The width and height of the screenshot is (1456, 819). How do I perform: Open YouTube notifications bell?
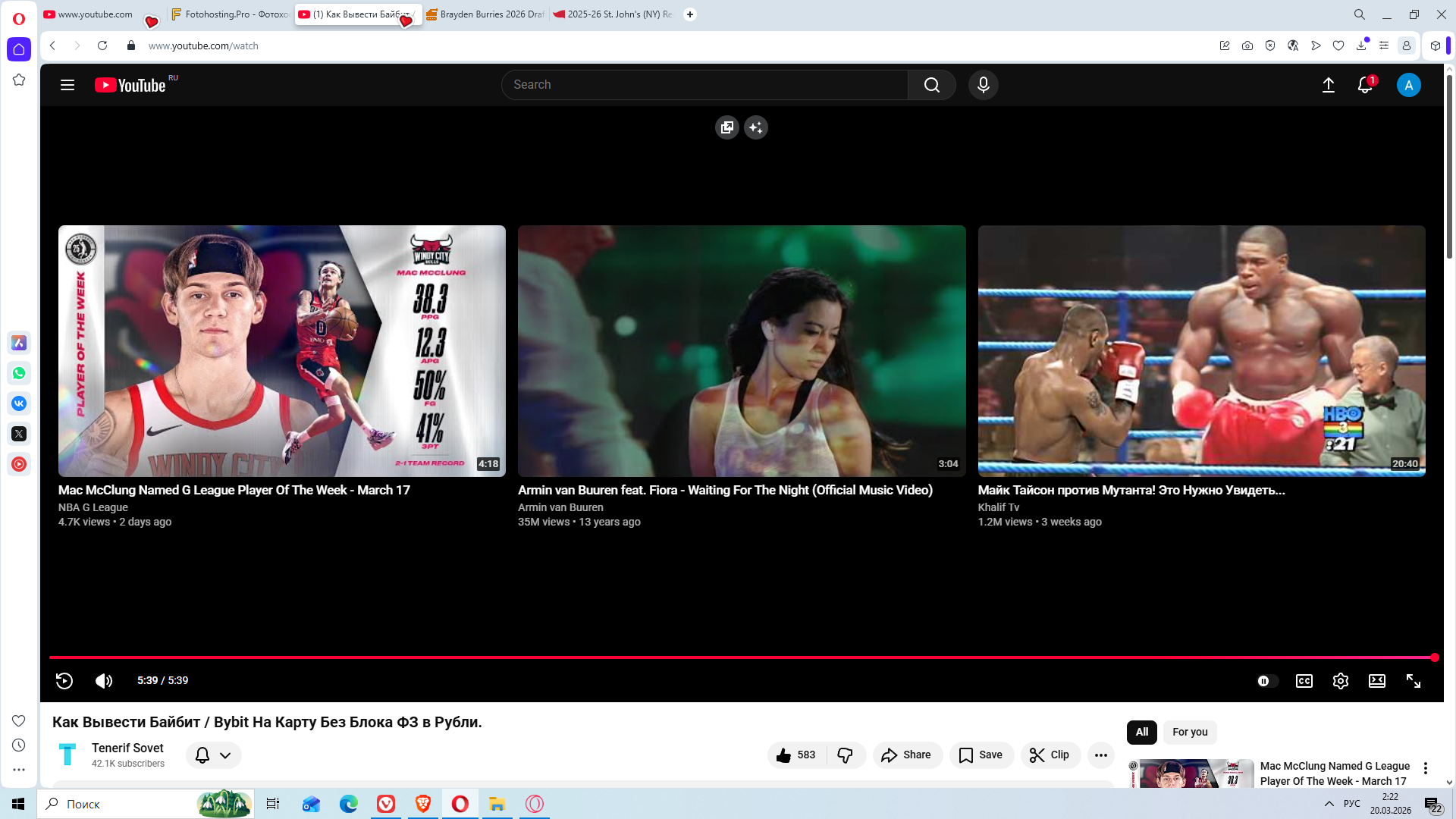click(x=1364, y=85)
